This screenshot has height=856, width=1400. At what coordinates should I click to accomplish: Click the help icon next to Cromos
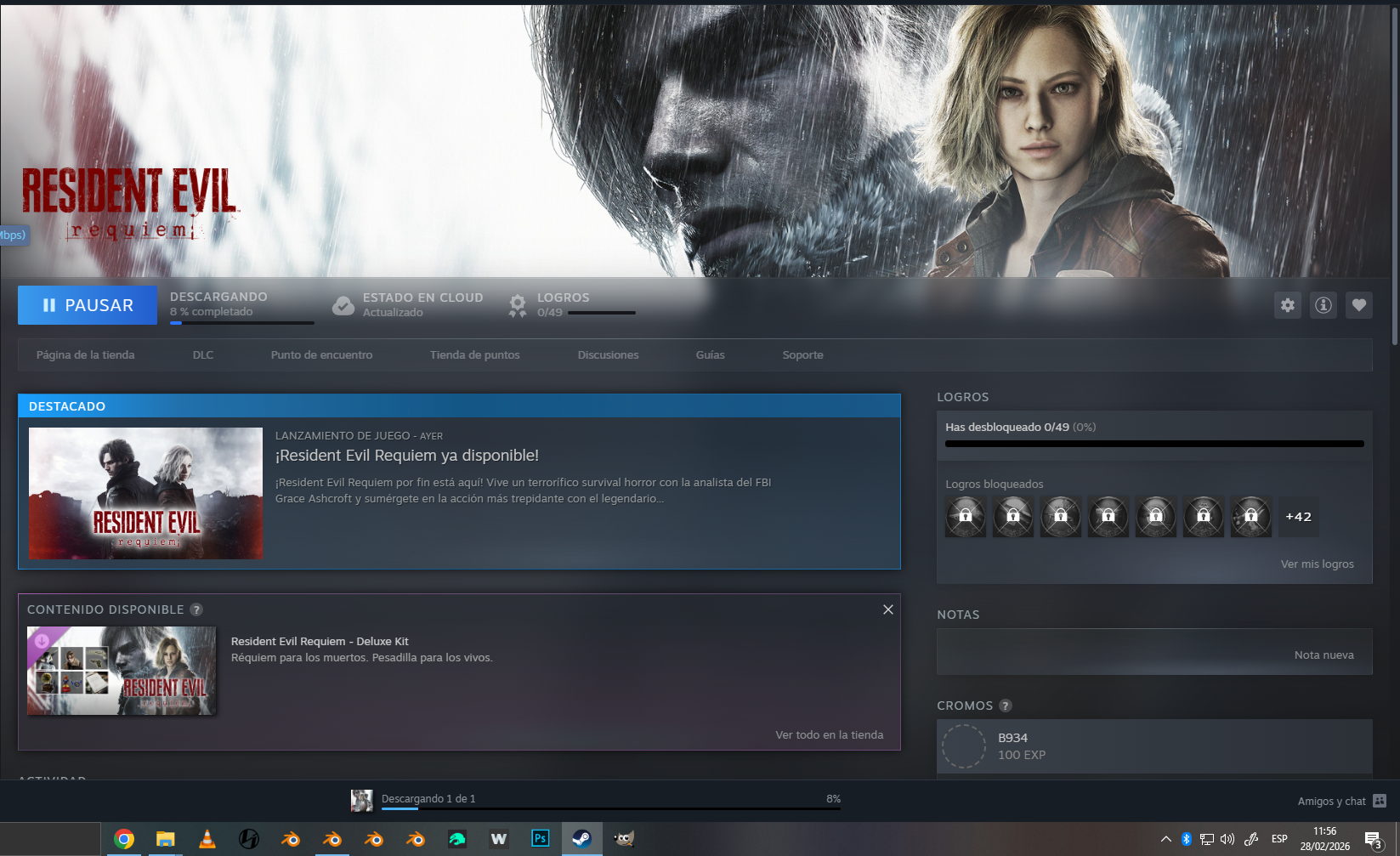pyautogui.click(x=1006, y=706)
